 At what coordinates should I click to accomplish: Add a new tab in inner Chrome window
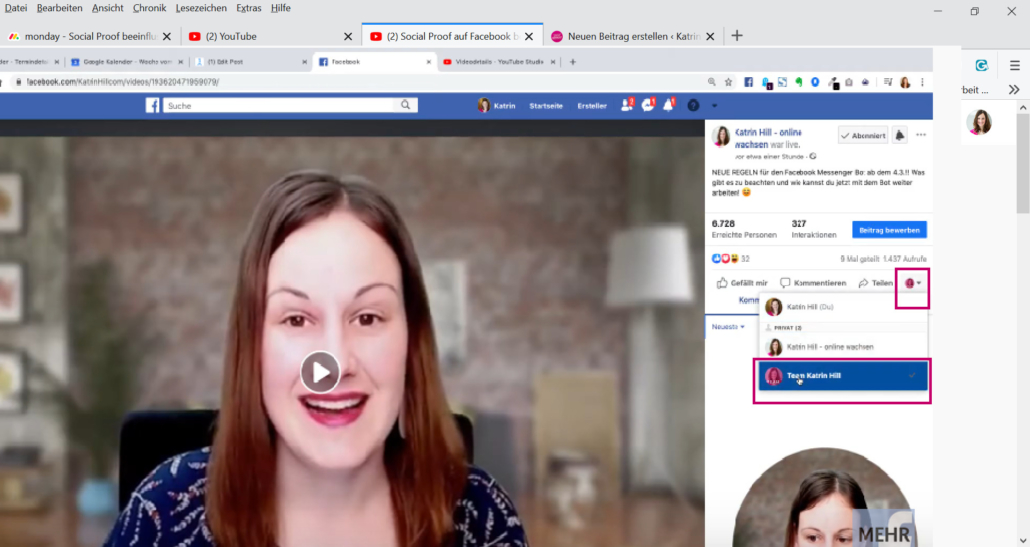coord(573,62)
